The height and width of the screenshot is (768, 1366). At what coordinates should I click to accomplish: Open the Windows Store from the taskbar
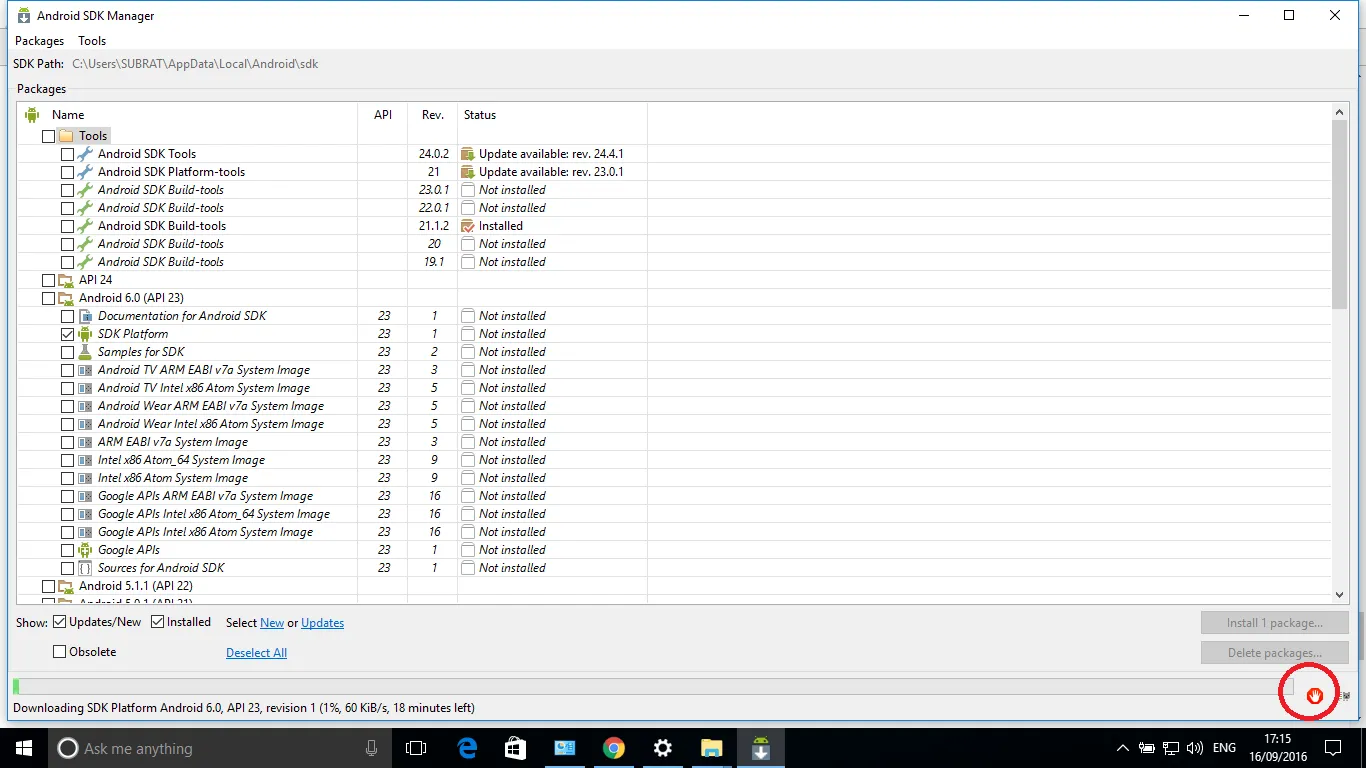click(x=516, y=748)
